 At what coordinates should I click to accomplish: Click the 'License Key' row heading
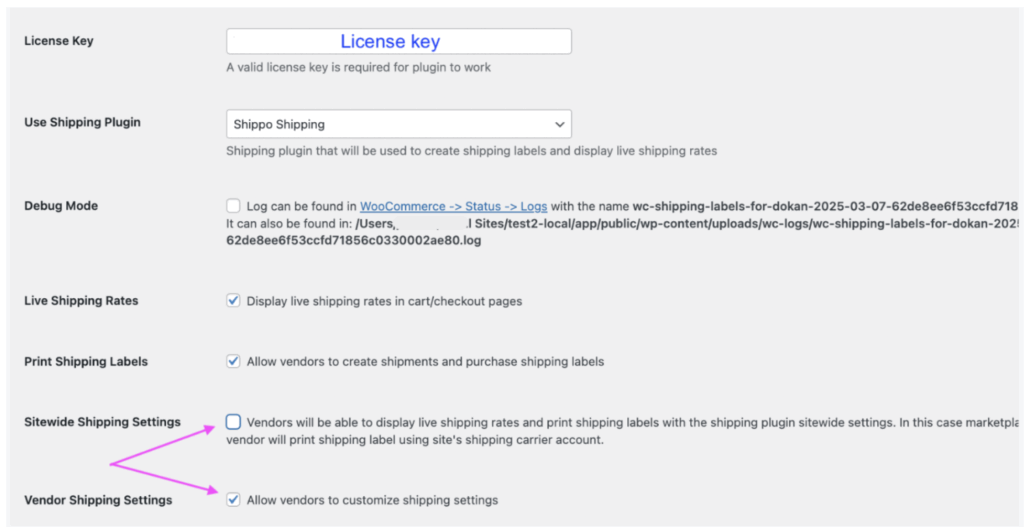[x=58, y=41]
